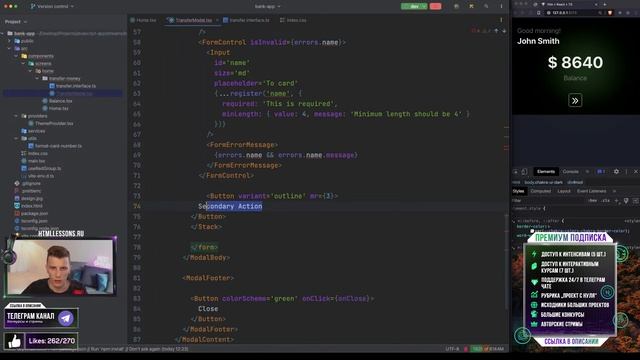640x360 pixels.
Task: Open index.css in project tree
Action: (x=34, y=153)
